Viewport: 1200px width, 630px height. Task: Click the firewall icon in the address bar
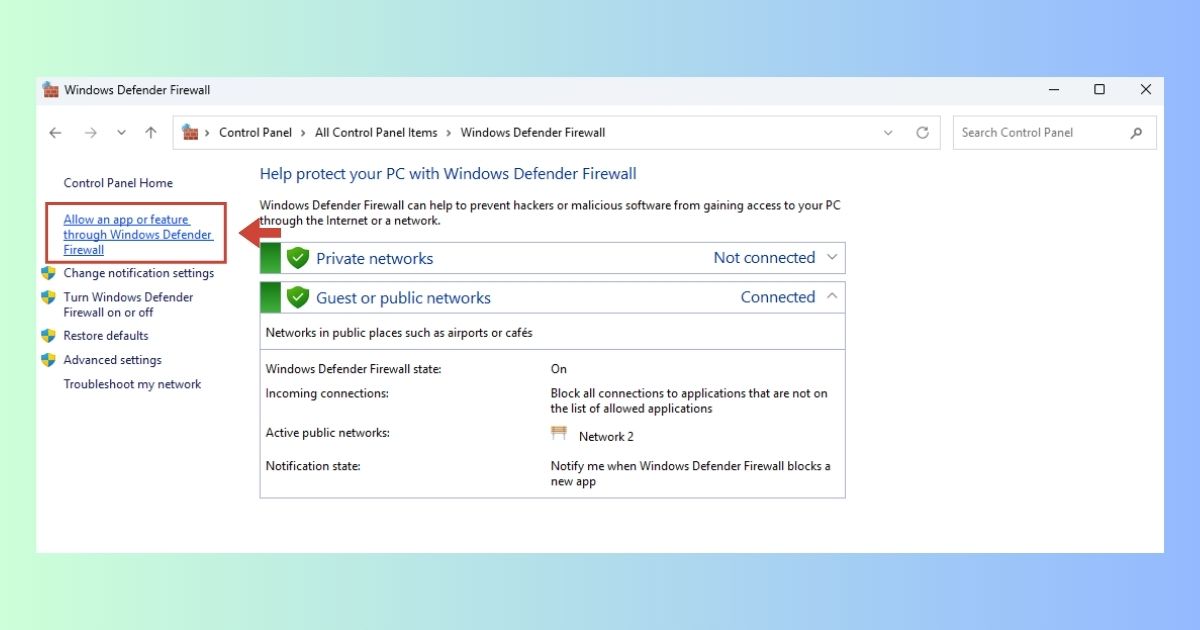point(190,132)
